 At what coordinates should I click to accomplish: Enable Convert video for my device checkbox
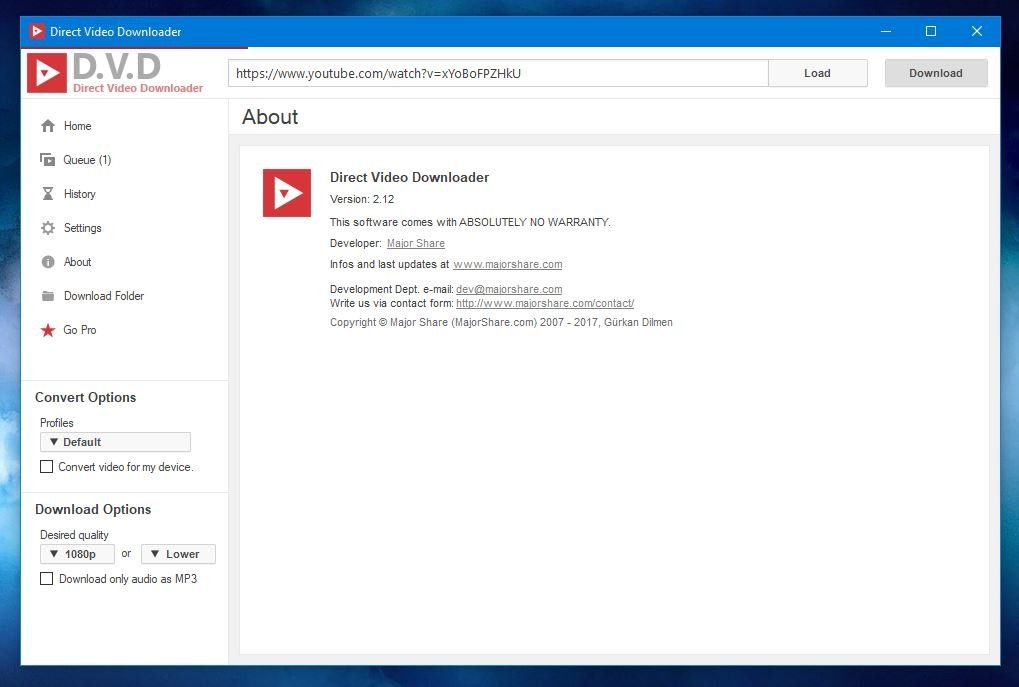47,467
